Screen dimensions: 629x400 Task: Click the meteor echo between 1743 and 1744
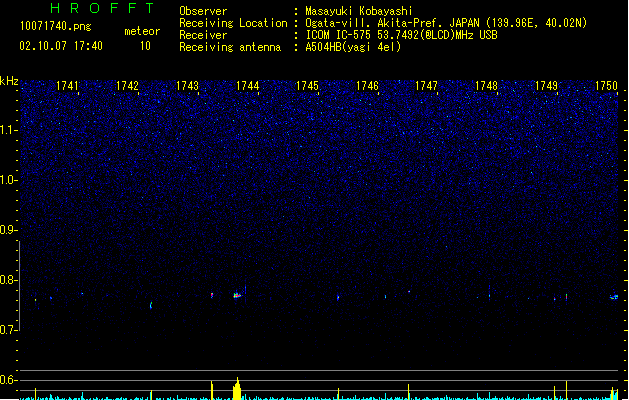212,295
